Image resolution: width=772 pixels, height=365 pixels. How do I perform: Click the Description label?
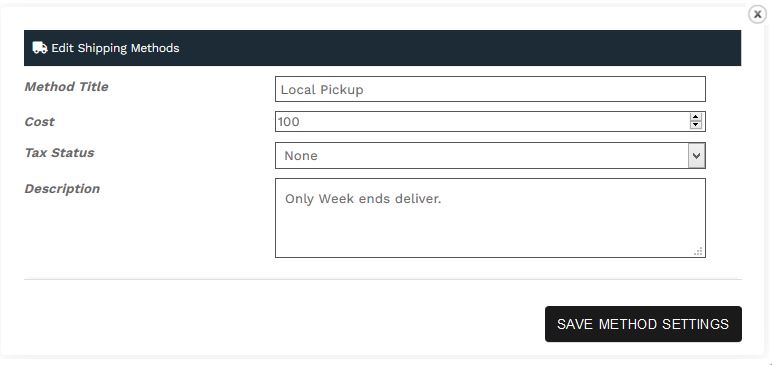tap(62, 189)
